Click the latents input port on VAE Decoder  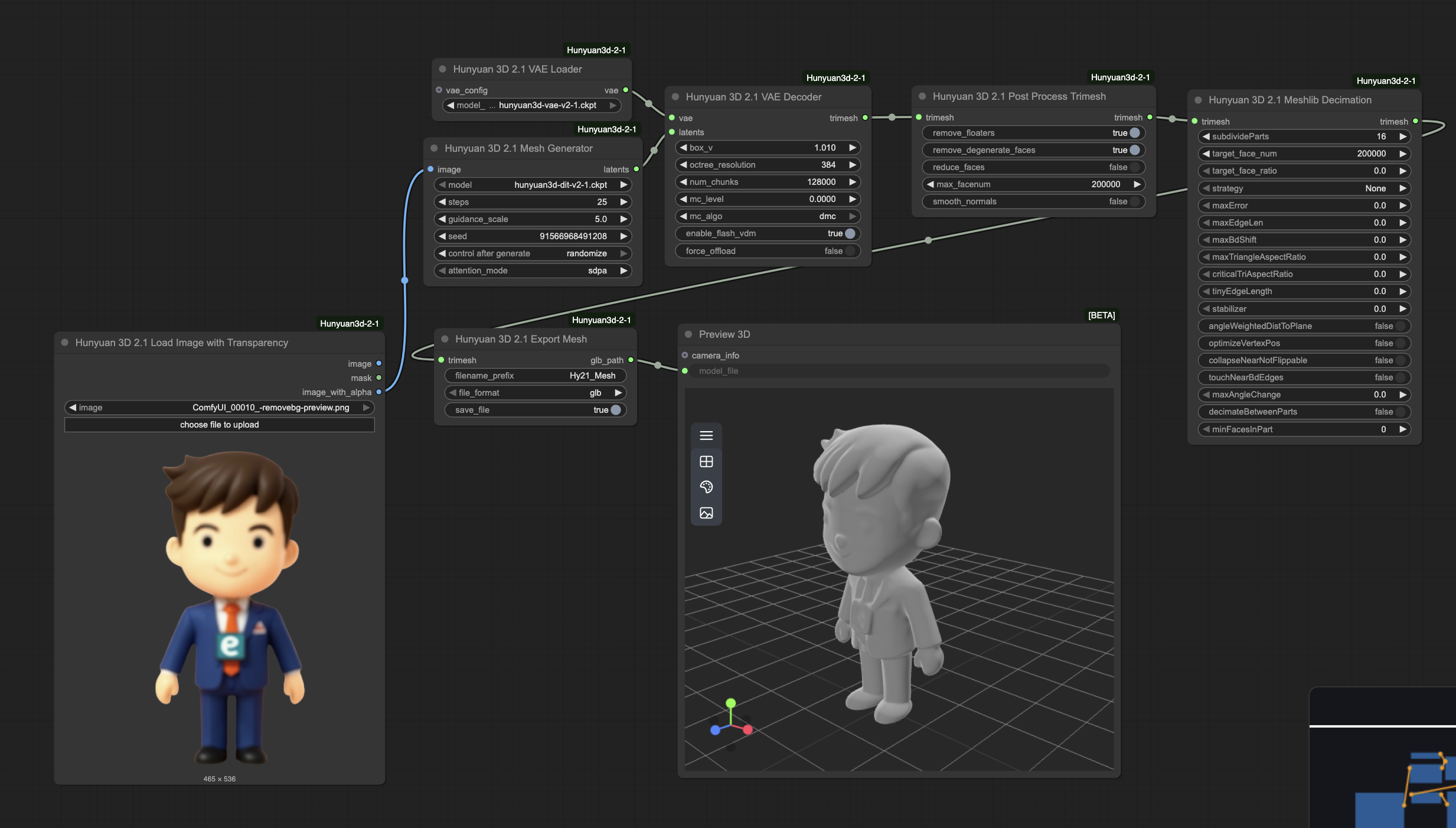672,132
